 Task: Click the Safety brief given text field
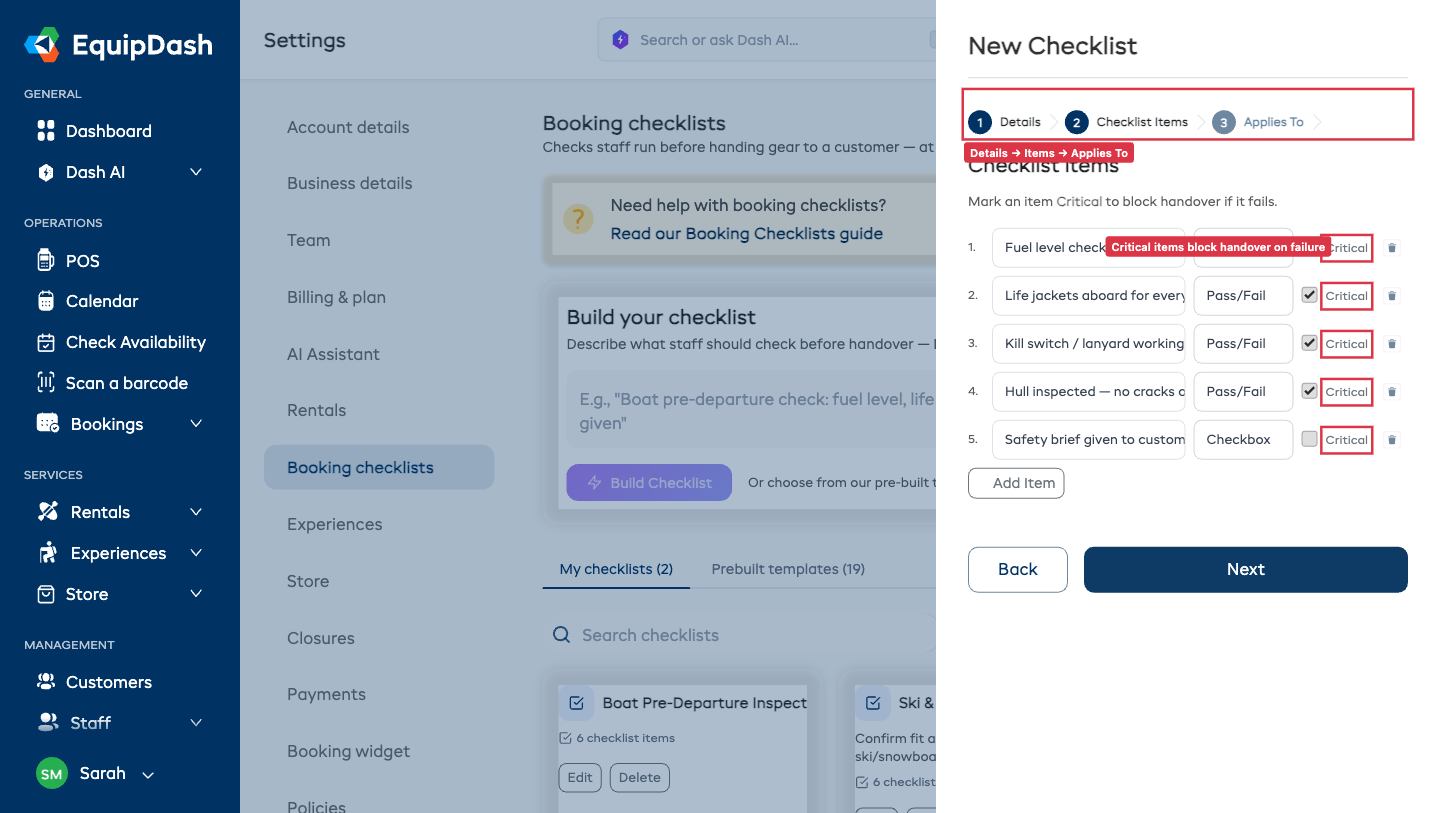[1089, 440]
